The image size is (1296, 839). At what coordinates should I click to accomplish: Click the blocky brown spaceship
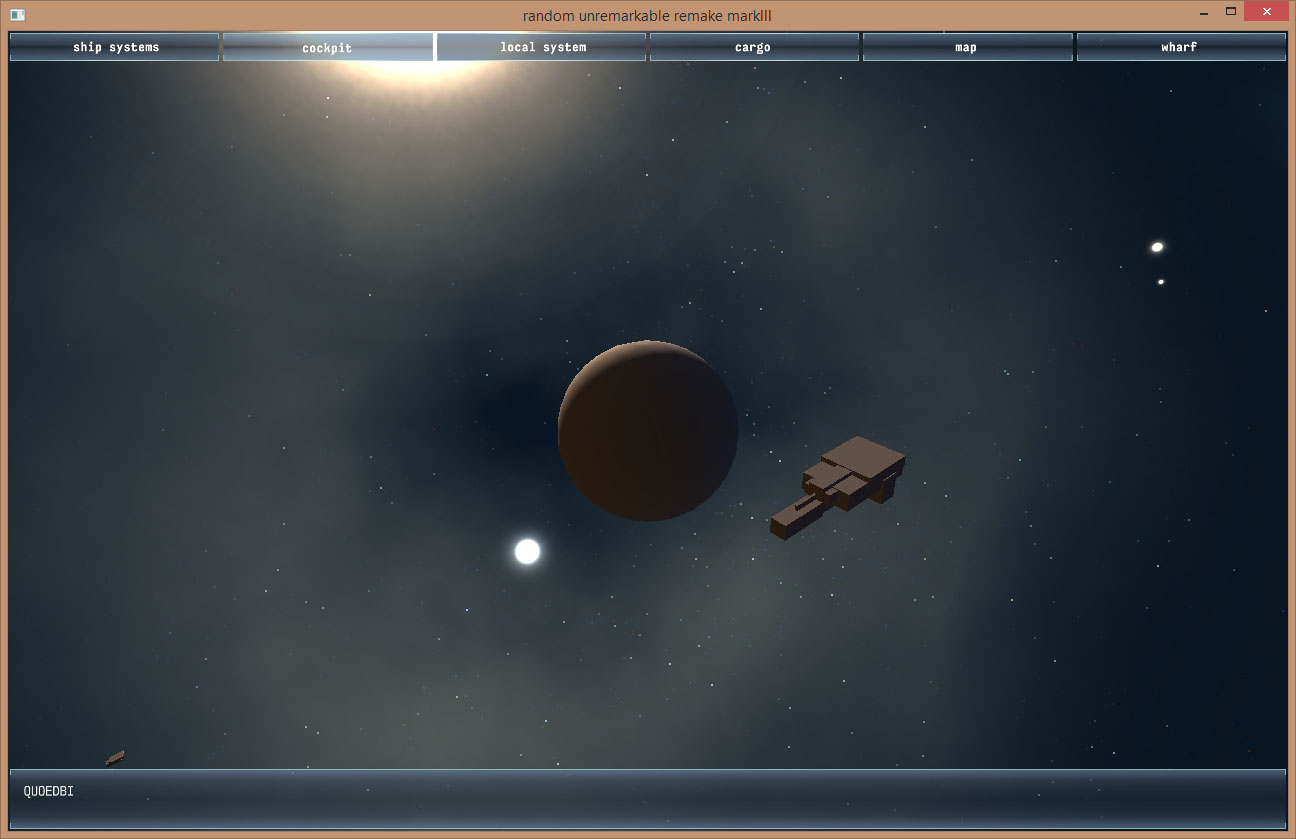838,486
